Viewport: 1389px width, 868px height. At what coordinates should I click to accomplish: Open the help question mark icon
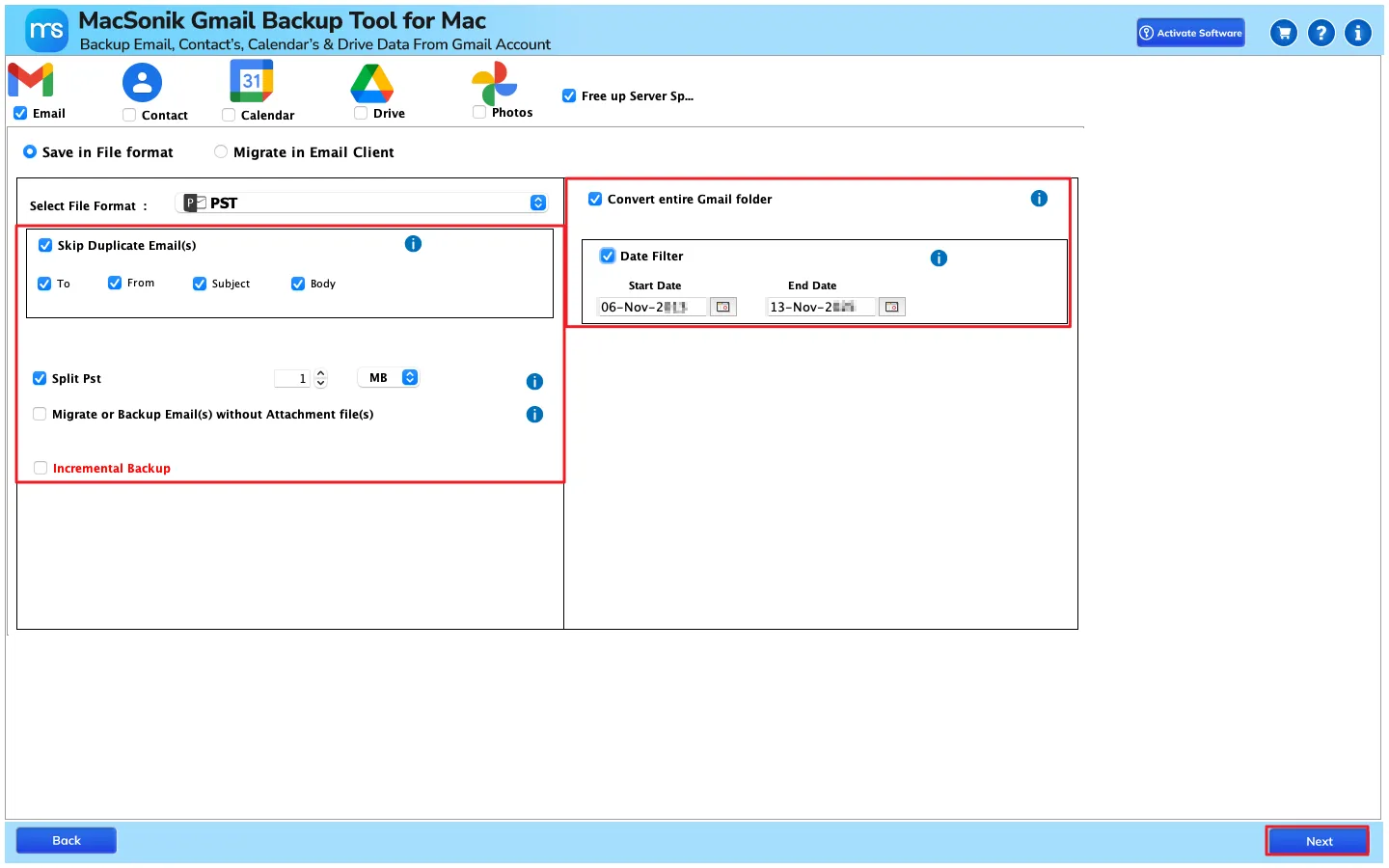[1321, 33]
